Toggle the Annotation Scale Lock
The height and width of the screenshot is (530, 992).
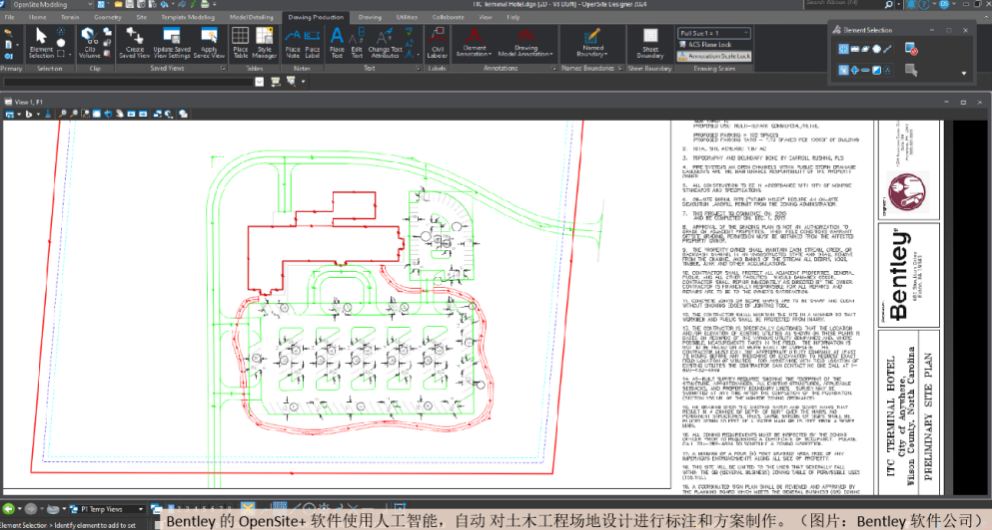coord(714,57)
